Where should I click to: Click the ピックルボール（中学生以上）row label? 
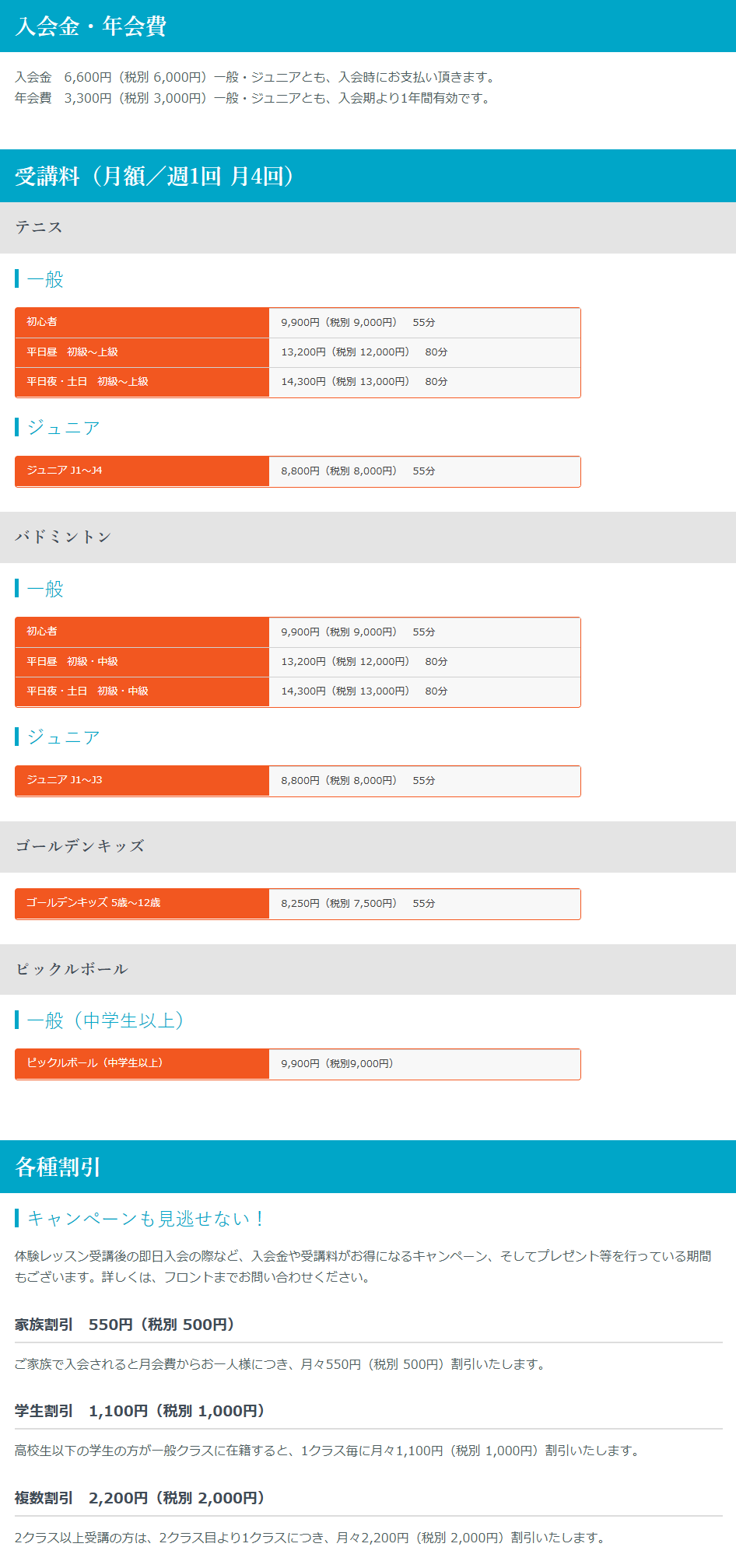pos(95,1064)
